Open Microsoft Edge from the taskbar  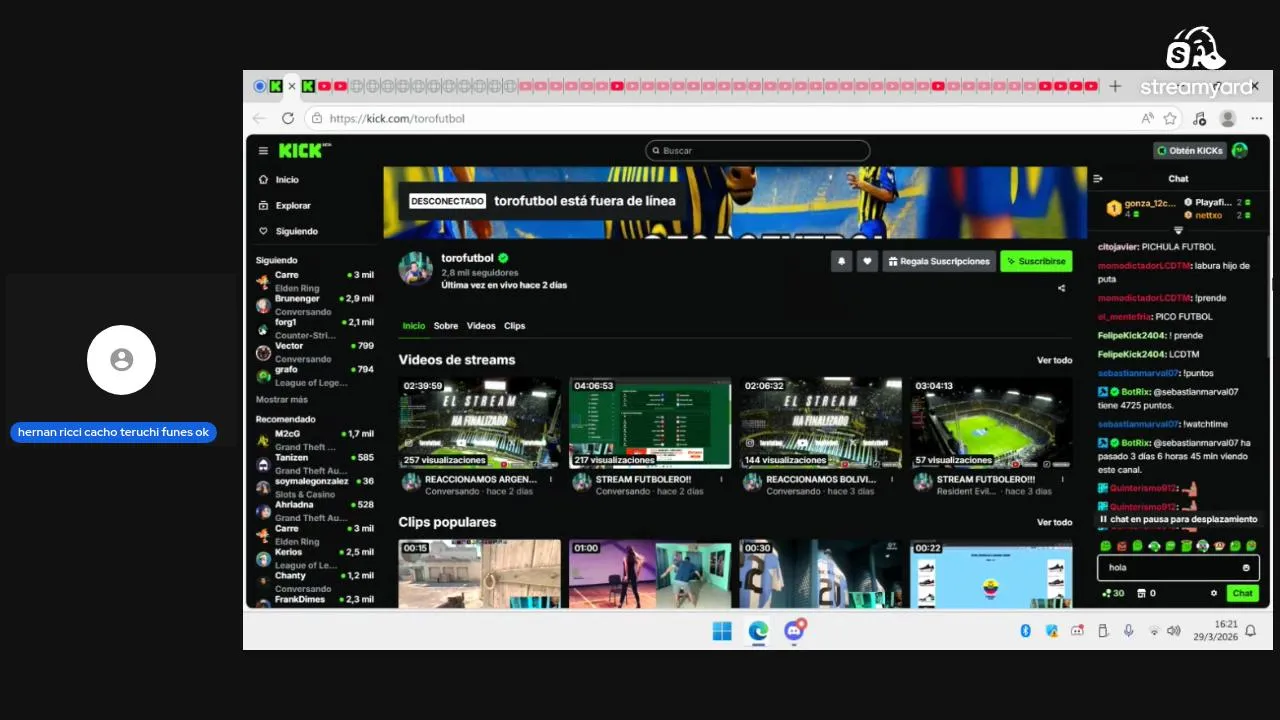(759, 631)
